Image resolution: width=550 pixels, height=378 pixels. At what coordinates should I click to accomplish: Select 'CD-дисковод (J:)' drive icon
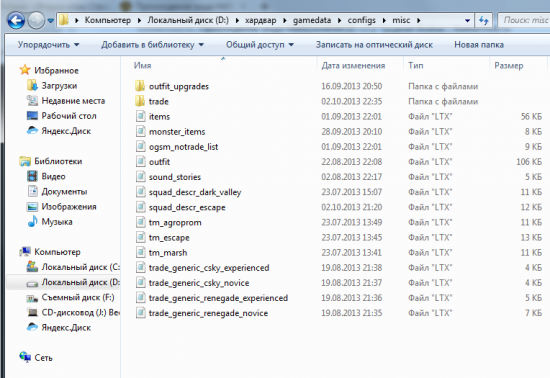pos(32,312)
